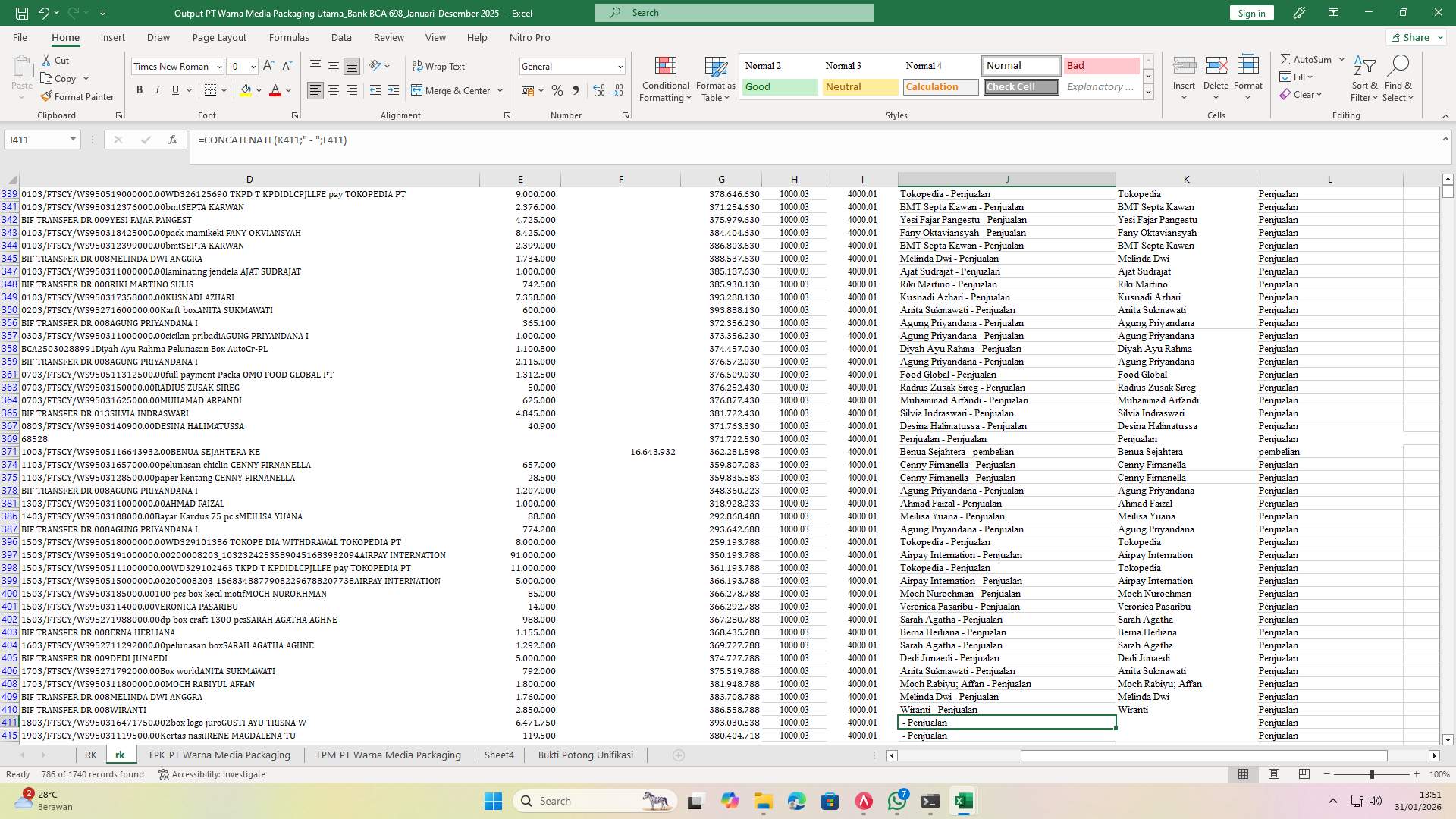
Task: Click the Sign in button
Action: 1250,12
